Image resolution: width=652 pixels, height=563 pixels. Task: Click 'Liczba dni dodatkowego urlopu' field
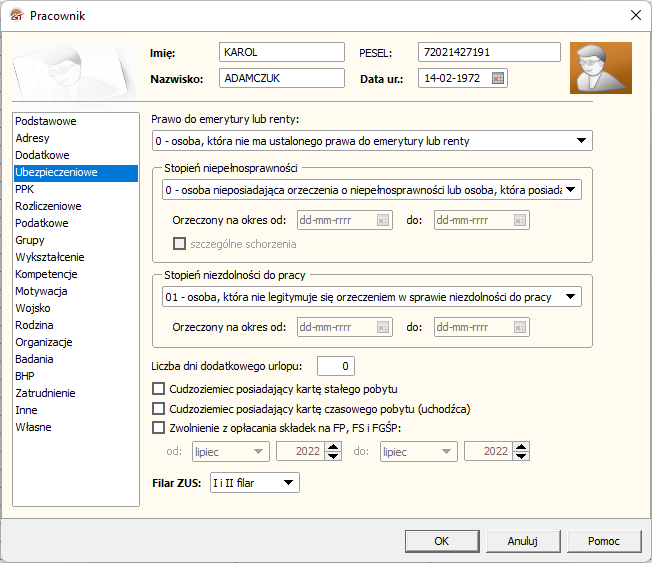336,366
